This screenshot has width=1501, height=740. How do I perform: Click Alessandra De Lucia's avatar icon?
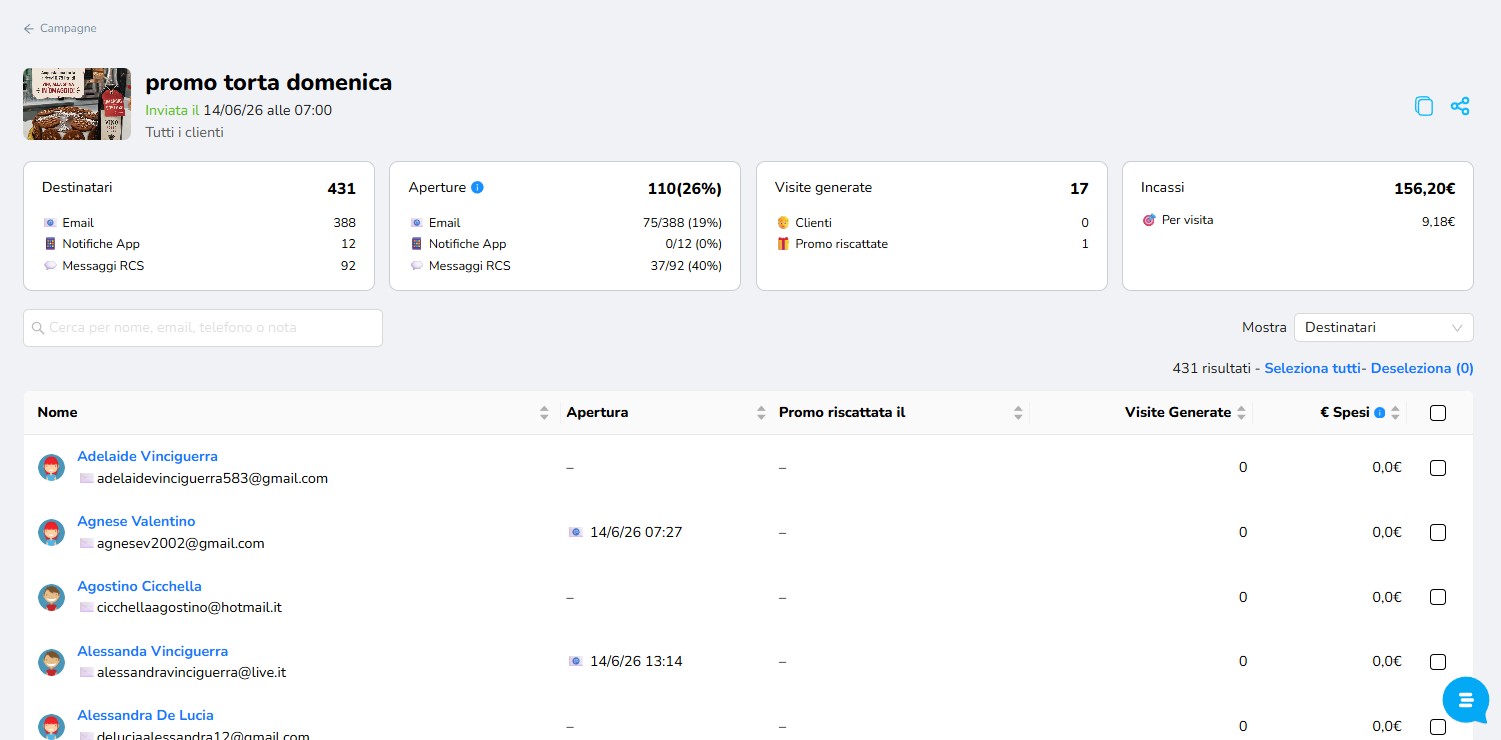pos(52,726)
